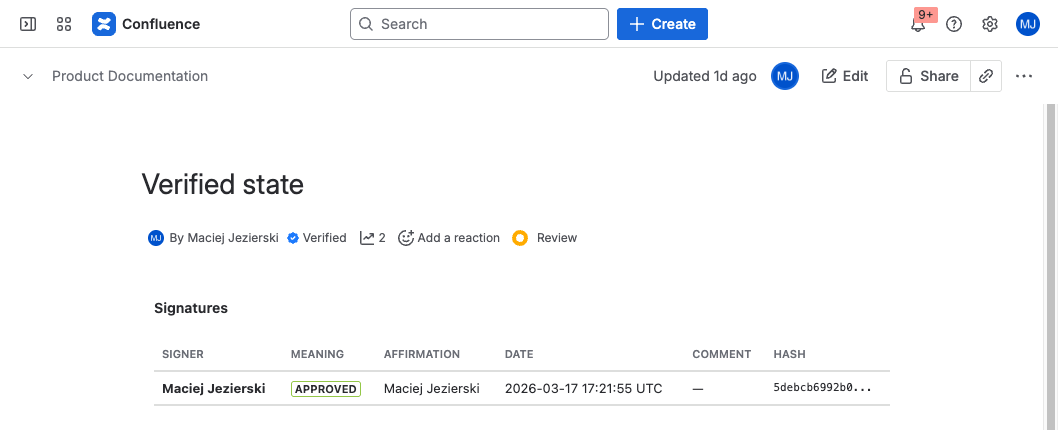Click the COMMENT column header
The width and height of the screenshot is (1058, 430).
[721, 354]
